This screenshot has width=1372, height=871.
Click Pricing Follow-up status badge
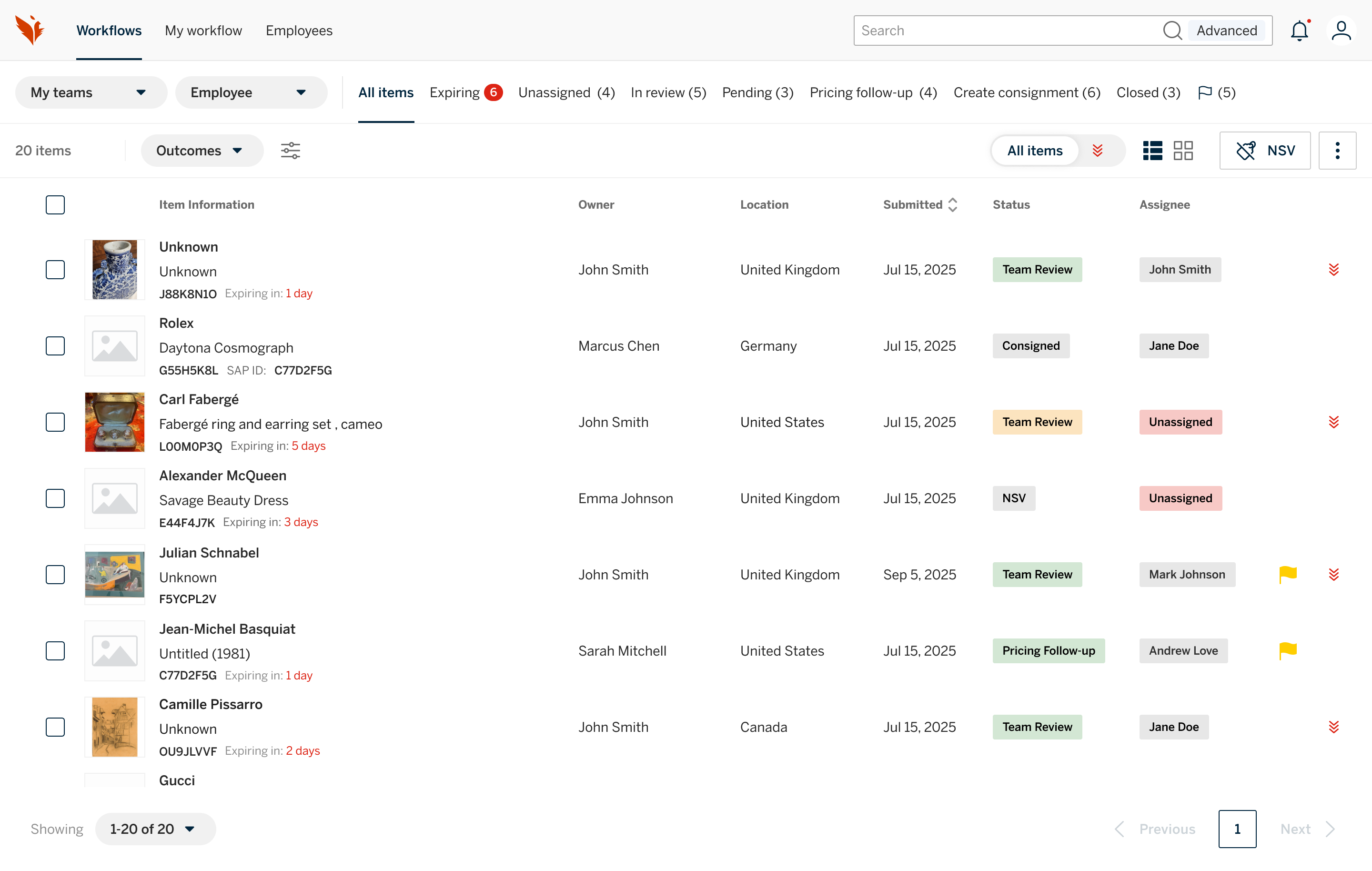point(1049,650)
